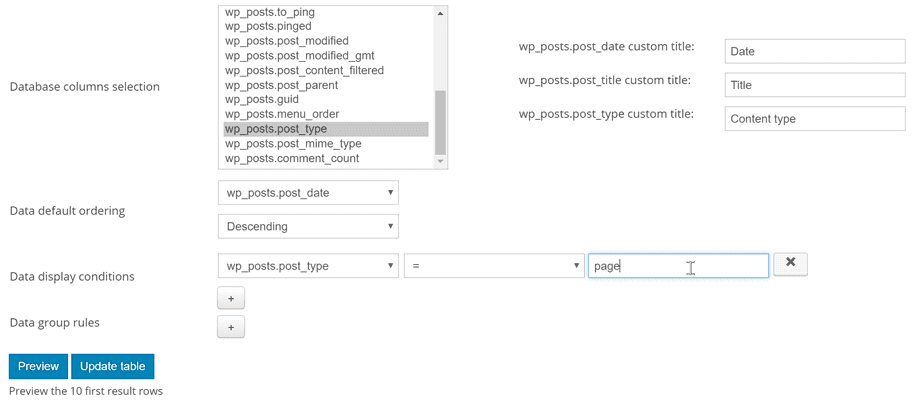Remove the post_type display condition row
Screen dimensions: 920x402
click(790, 264)
